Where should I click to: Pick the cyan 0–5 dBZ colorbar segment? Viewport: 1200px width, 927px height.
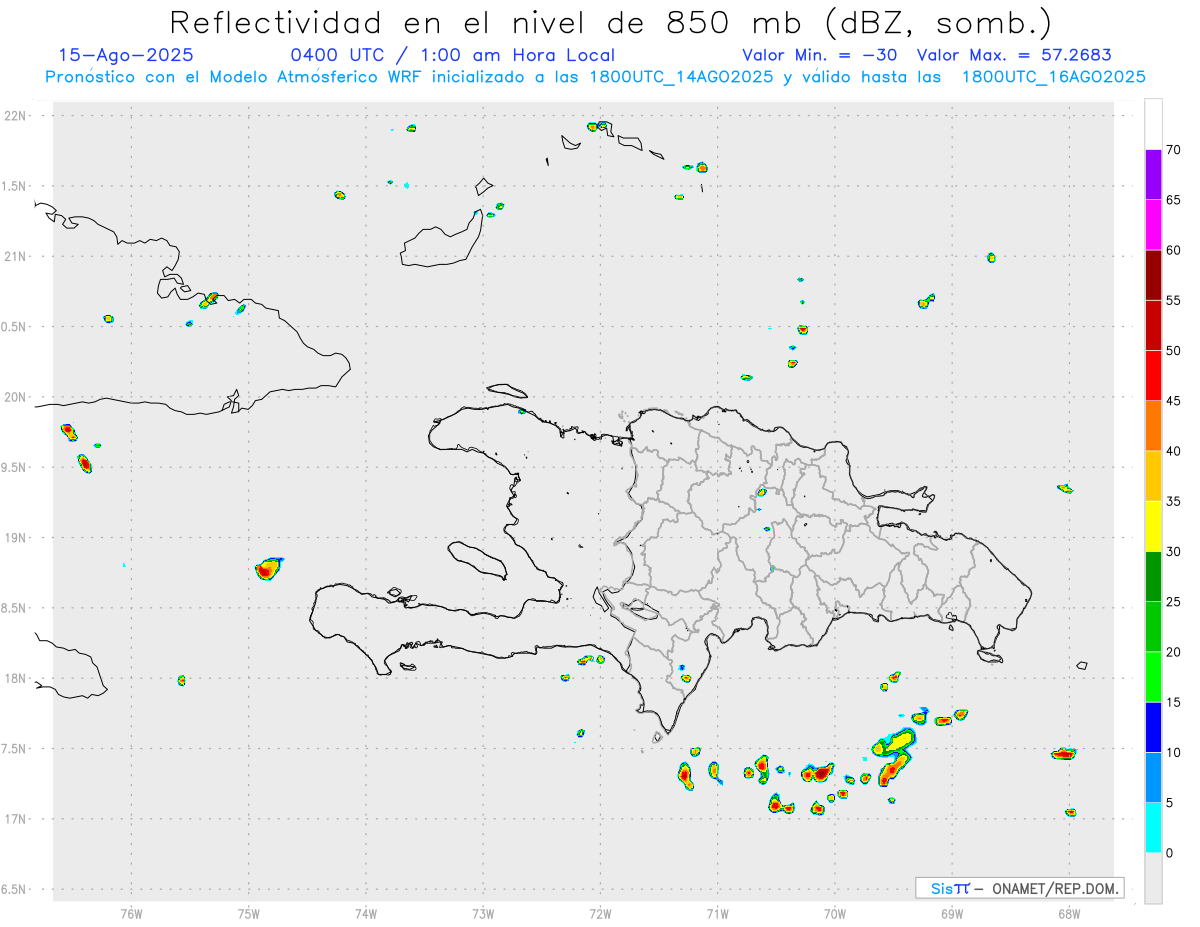[x=1153, y=828]
